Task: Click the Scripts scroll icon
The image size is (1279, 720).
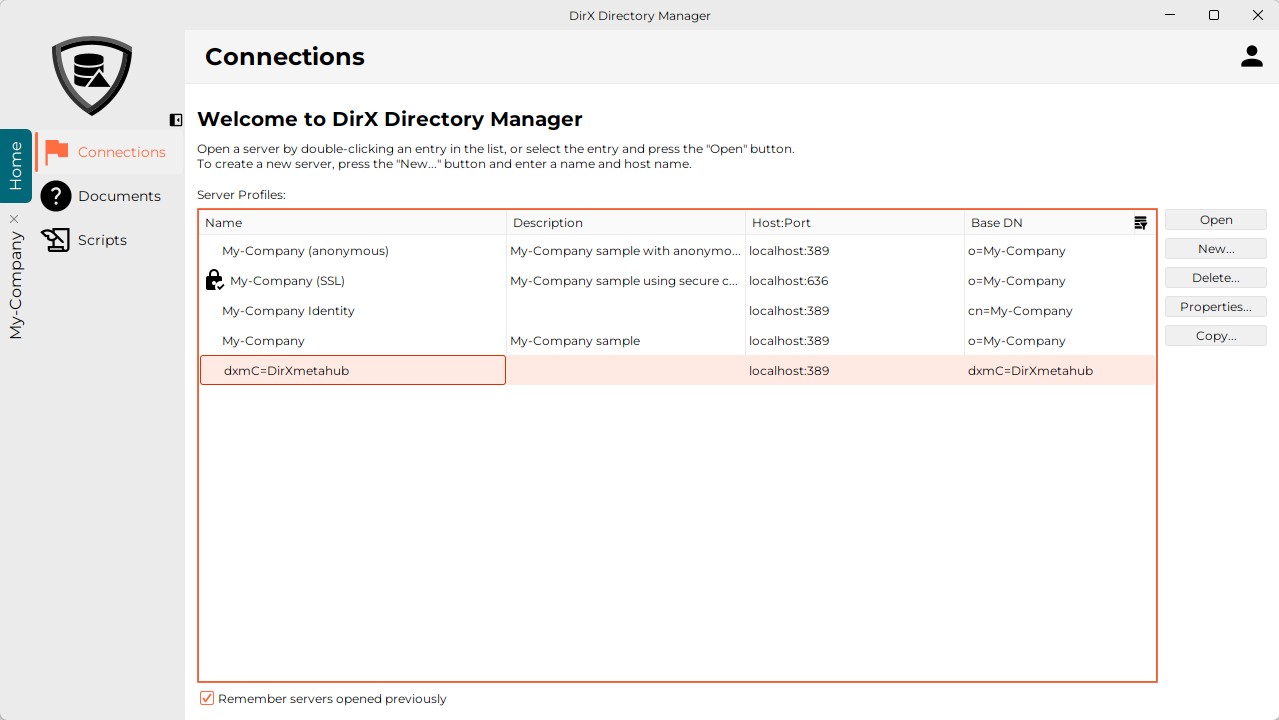Action: pyautogui.click(x=56, y=240)
